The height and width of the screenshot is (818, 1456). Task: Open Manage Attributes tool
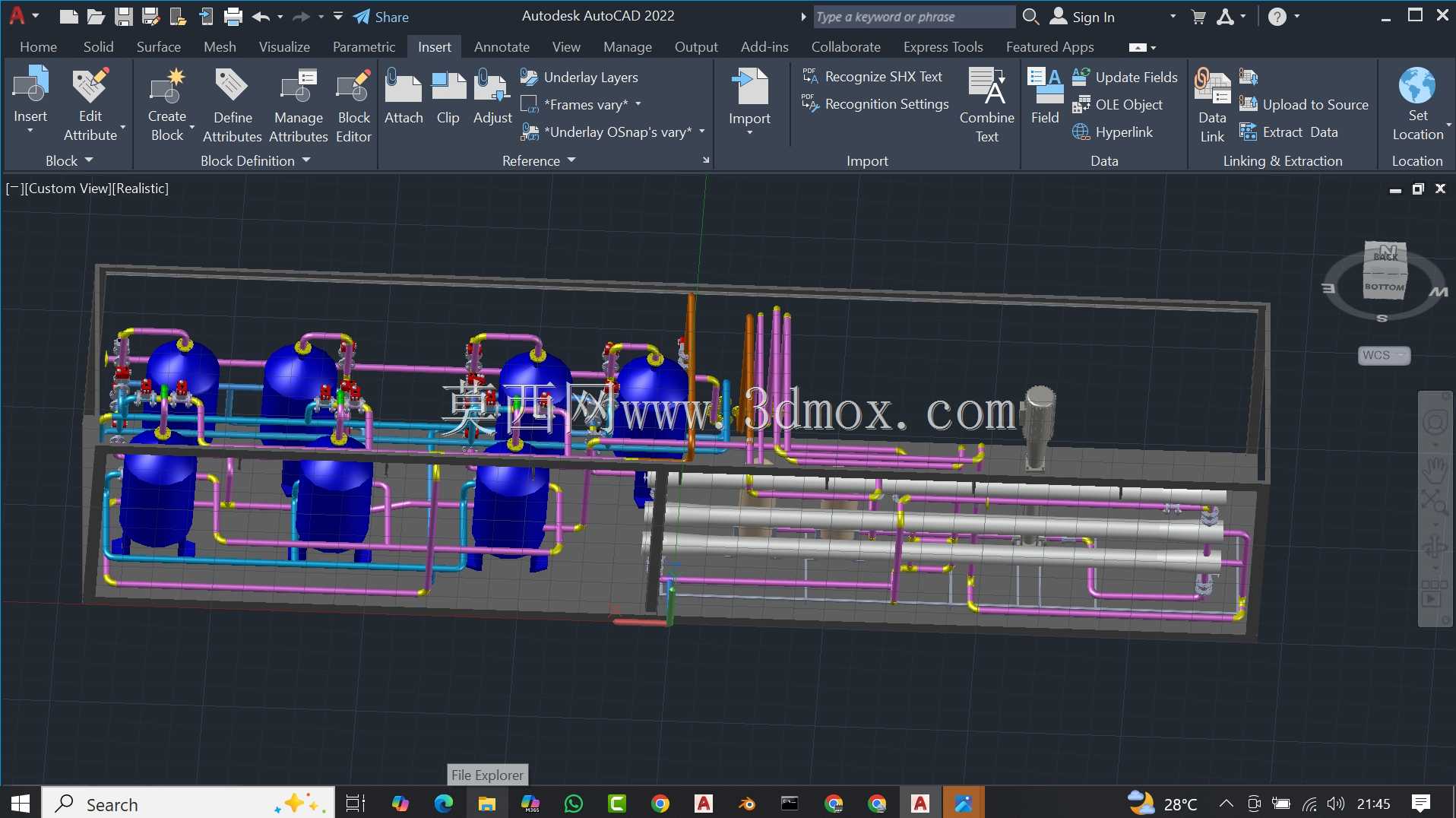pos(299,105)
